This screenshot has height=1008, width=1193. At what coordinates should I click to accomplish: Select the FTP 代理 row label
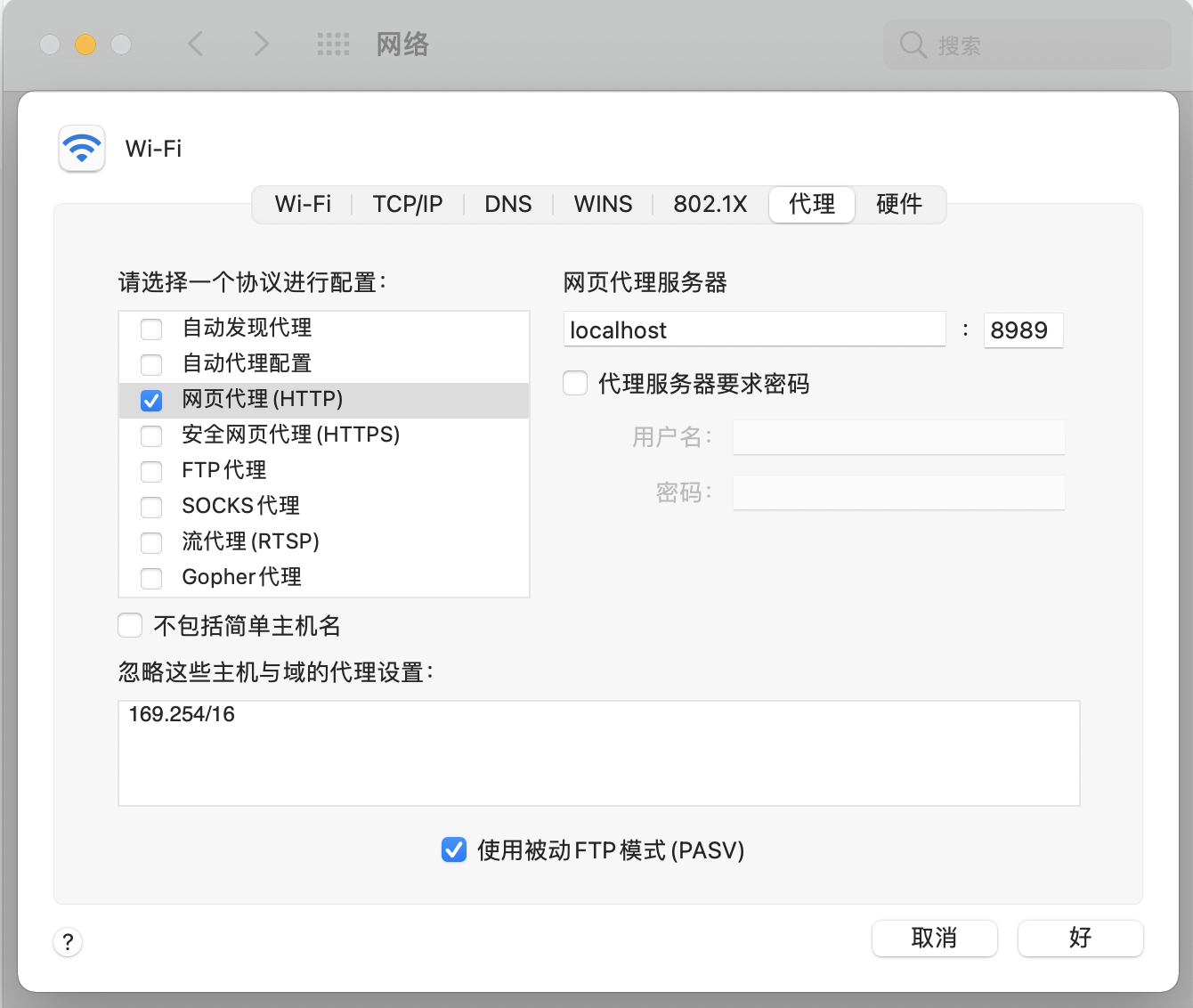click(224, 470)
